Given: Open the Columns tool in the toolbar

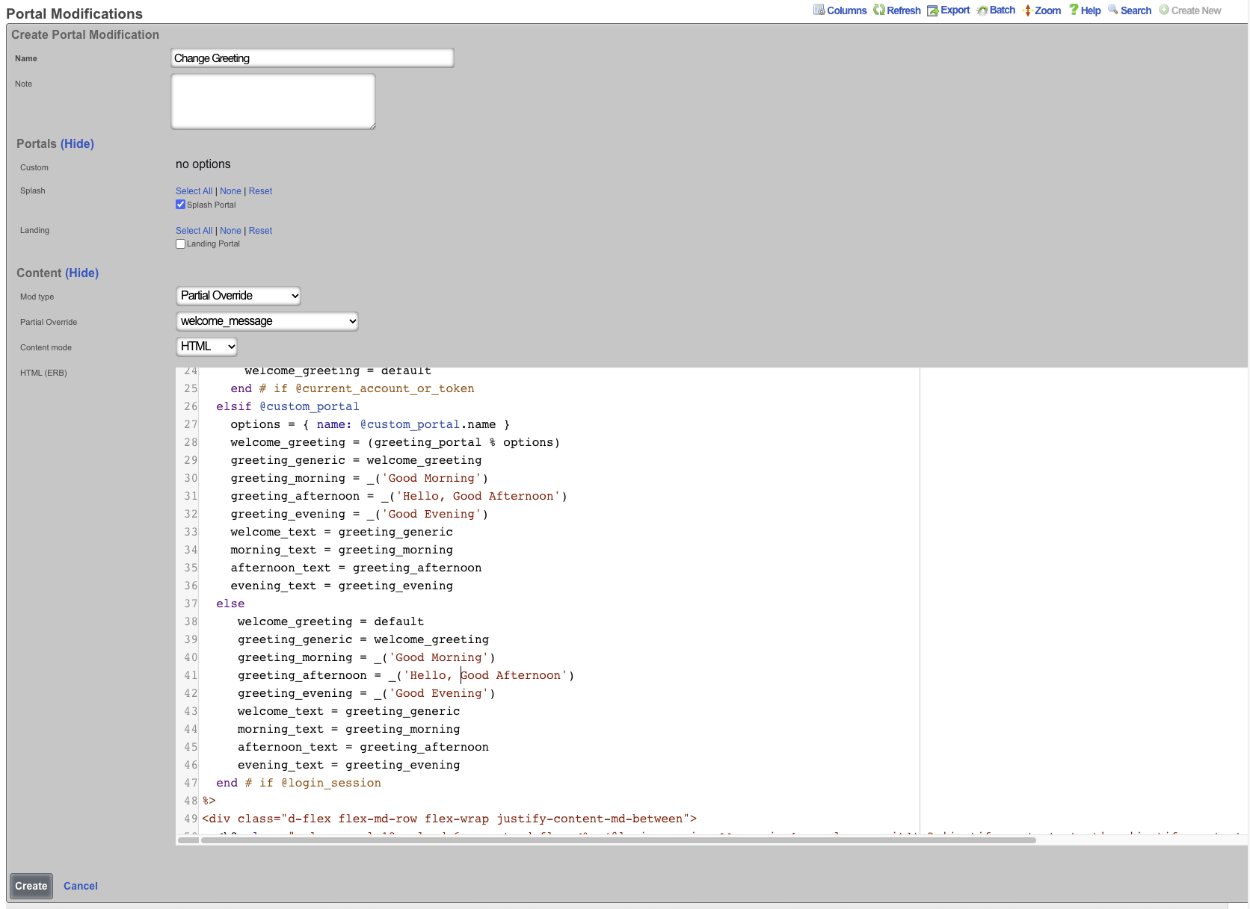Looking at the screenshot, I should coord(840,10).
